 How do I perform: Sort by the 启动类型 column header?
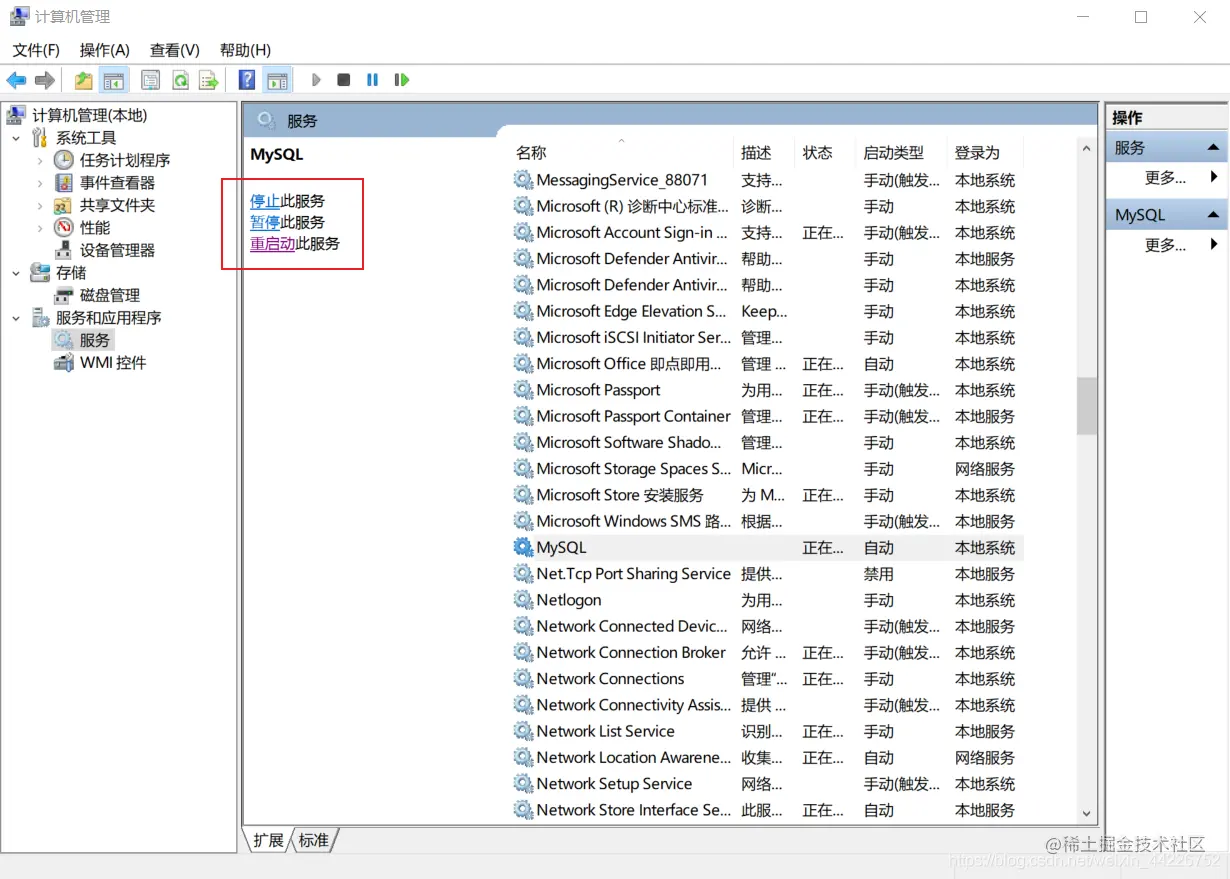[901, 152]
